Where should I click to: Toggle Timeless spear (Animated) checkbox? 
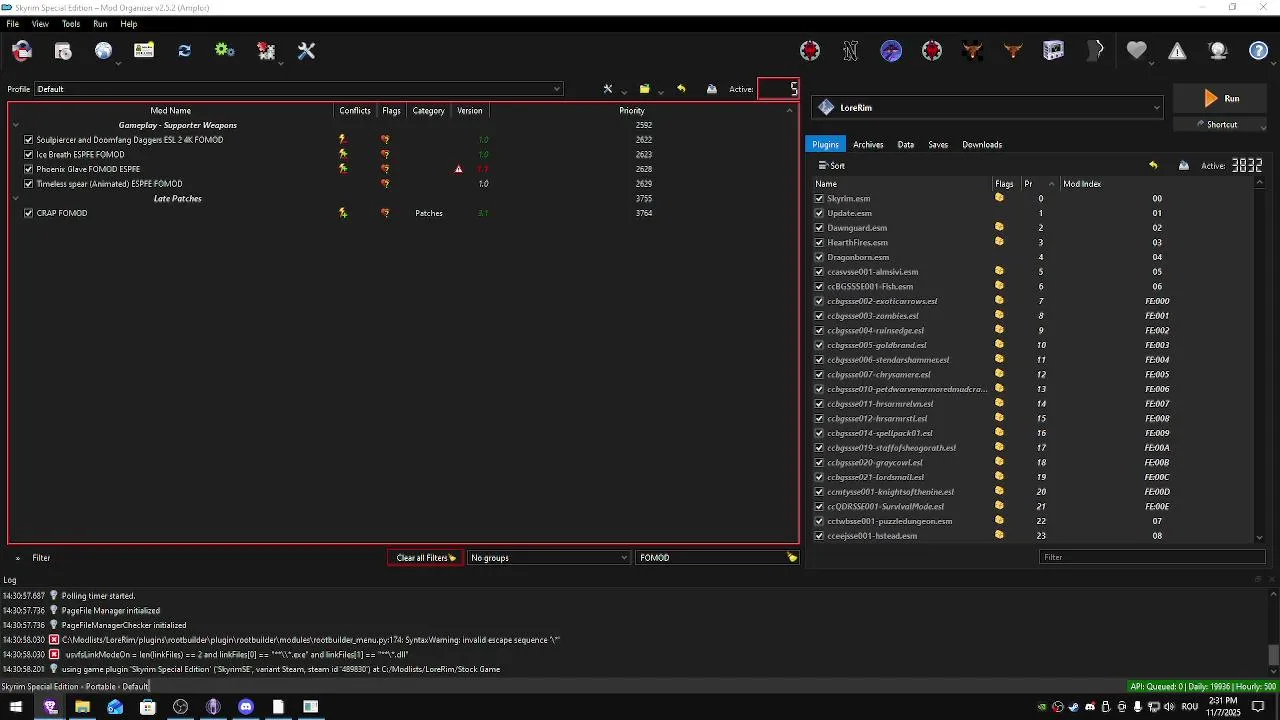point(29,184)
